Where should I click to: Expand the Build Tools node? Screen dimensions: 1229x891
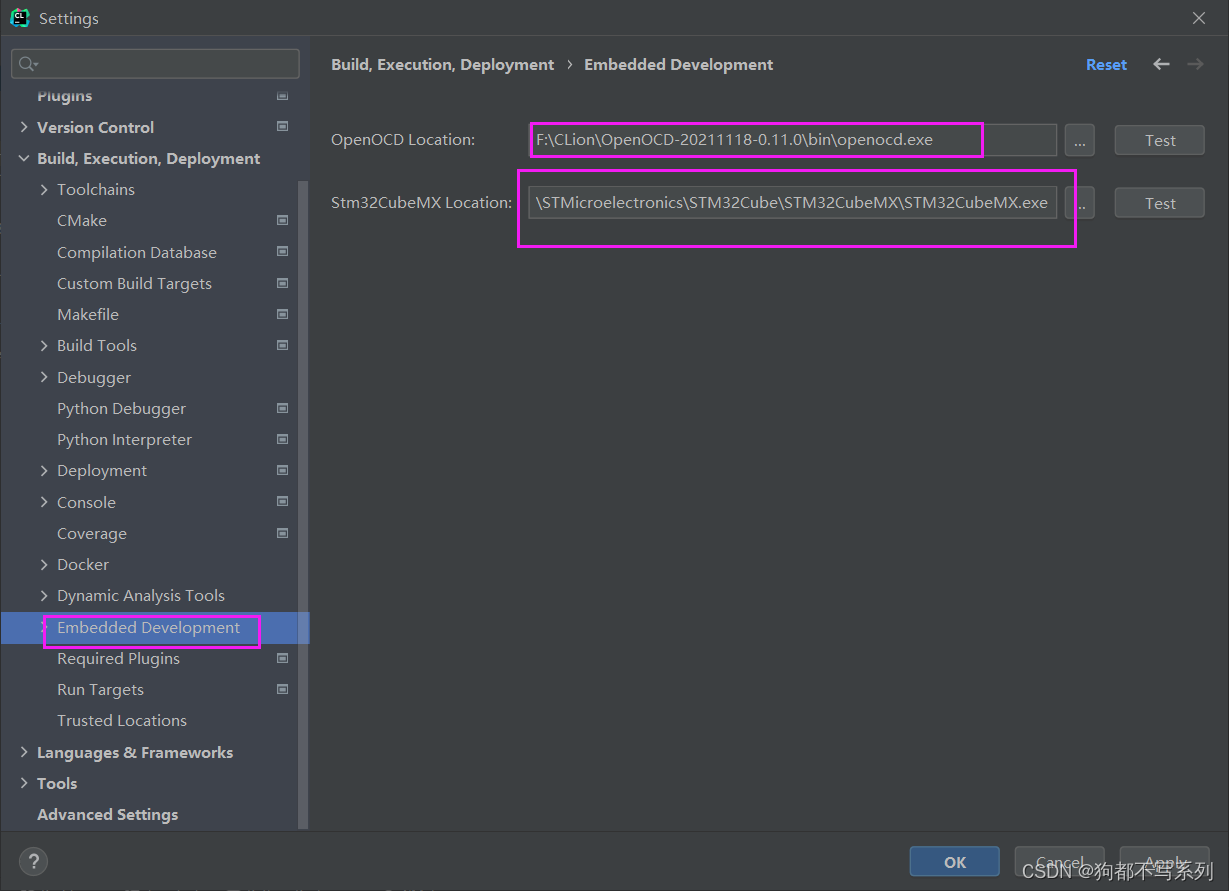point(44,345)
